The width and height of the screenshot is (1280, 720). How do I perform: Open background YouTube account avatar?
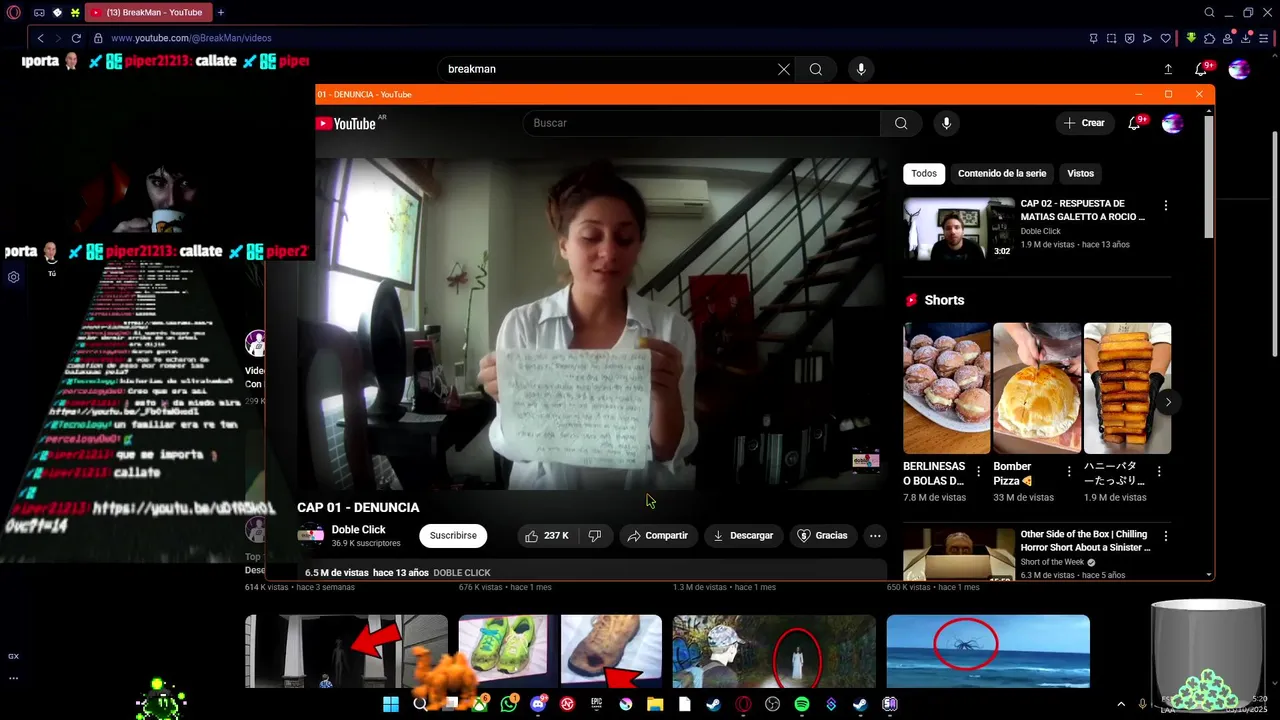(1239, 69)
